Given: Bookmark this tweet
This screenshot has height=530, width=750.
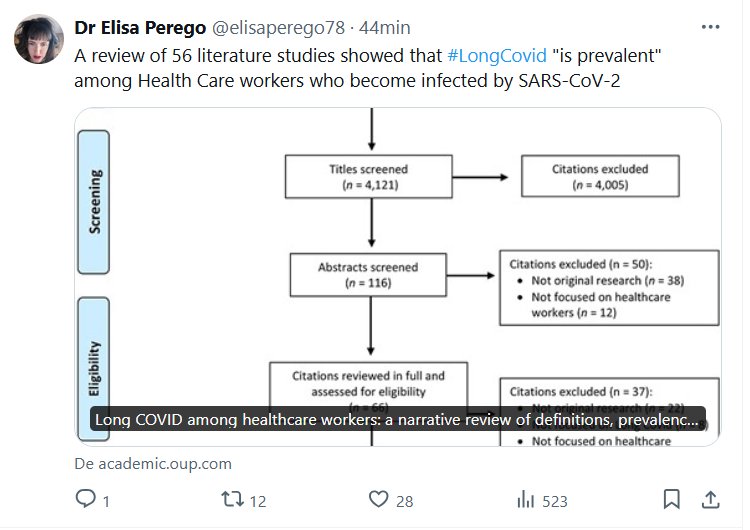Looking at the screenshot, I should pos(672,499).
